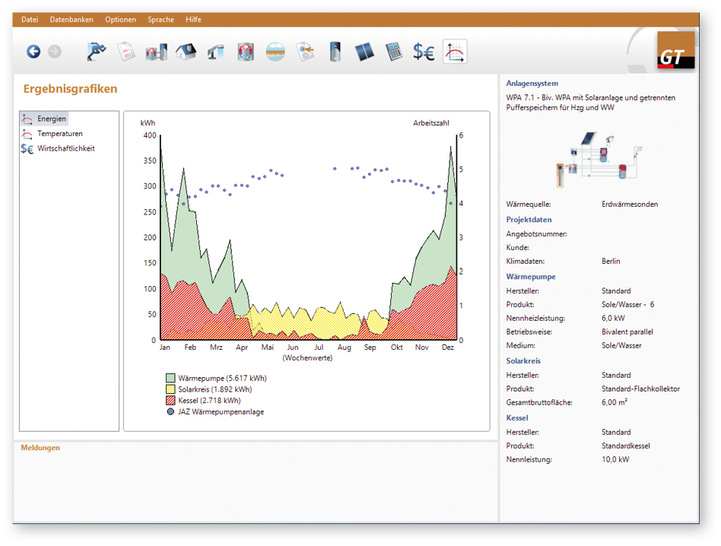Select Energien in the results list
This screenshot has height=546, width=721.
(x=51, y=119)
